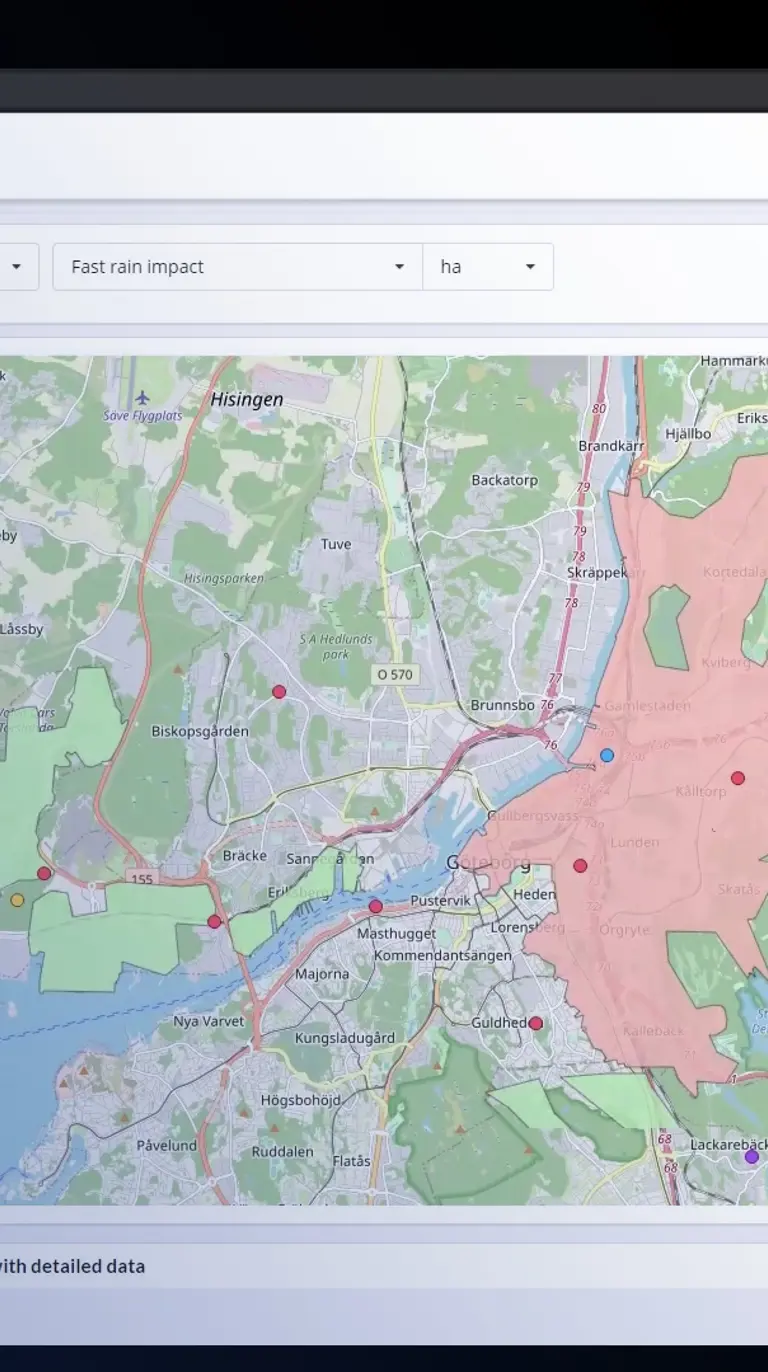
Task: Click the red marker by Pustervik
Action: (x=376, y=907)
